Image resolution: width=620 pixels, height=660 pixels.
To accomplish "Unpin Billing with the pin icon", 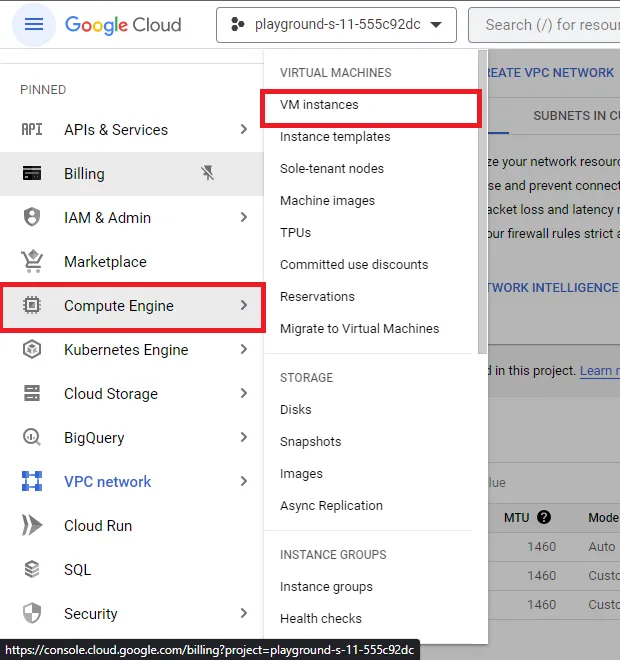I will click(x=208, y=173).
